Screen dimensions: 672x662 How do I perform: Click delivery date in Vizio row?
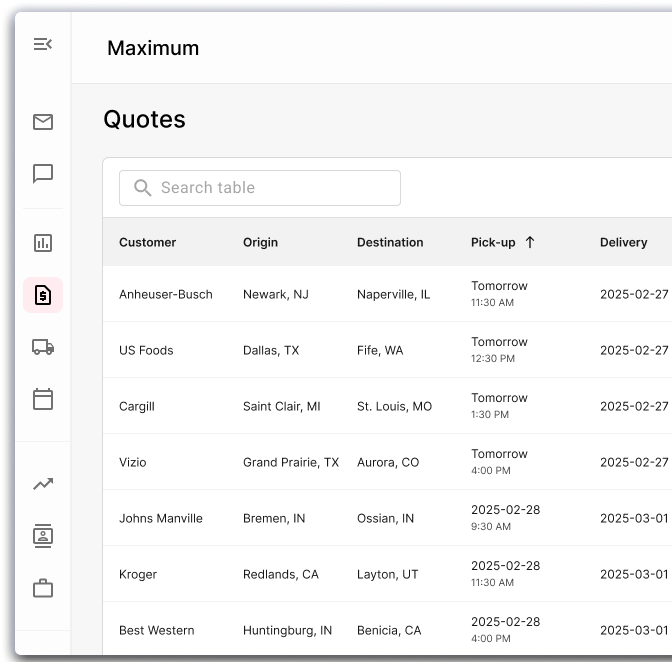[634, 462]
